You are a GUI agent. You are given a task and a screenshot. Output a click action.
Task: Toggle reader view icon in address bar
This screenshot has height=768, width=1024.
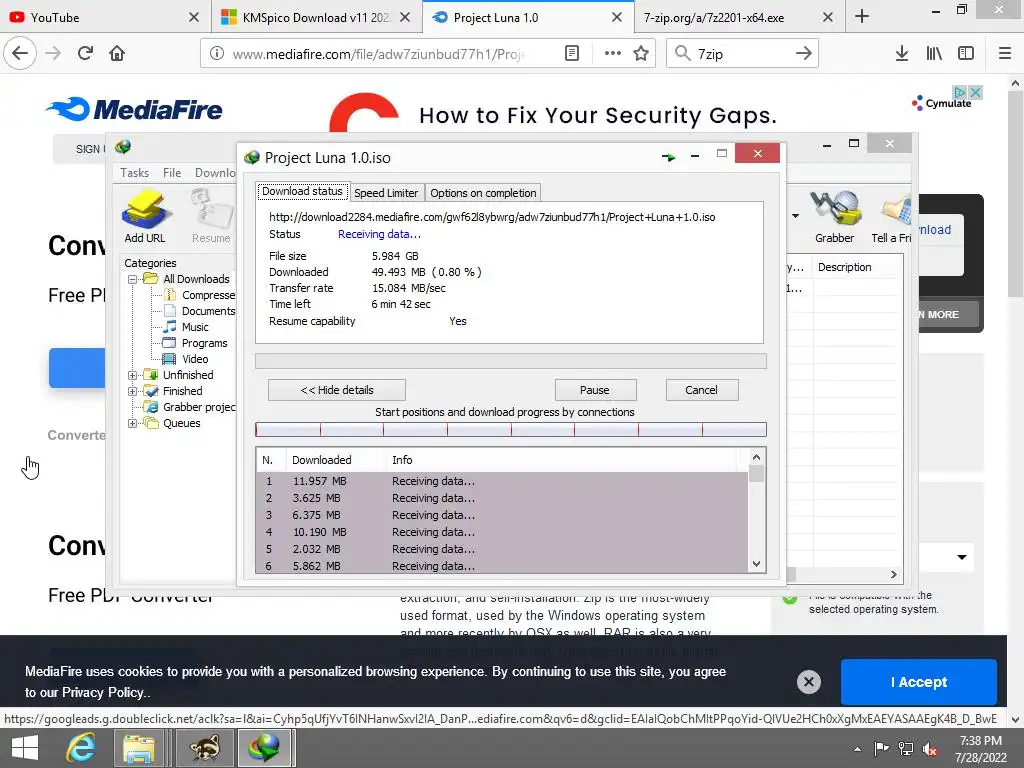571,53
